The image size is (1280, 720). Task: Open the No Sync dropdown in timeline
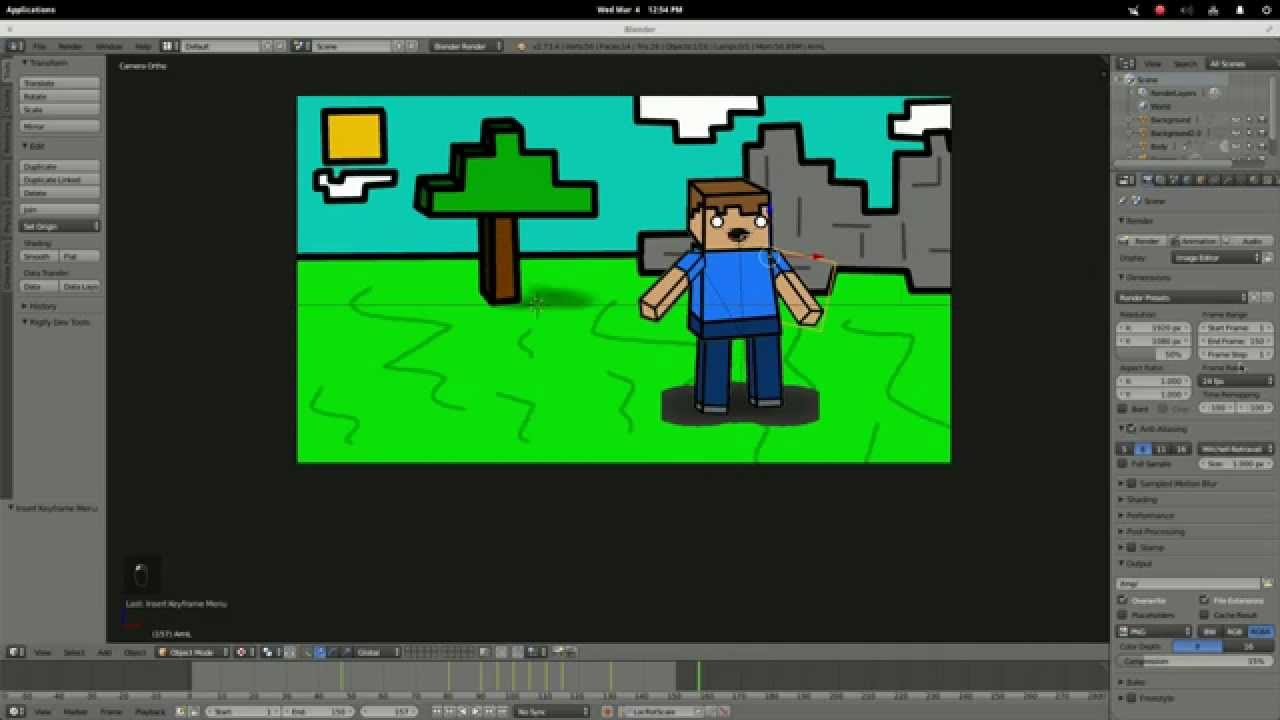tap(551, 711)
